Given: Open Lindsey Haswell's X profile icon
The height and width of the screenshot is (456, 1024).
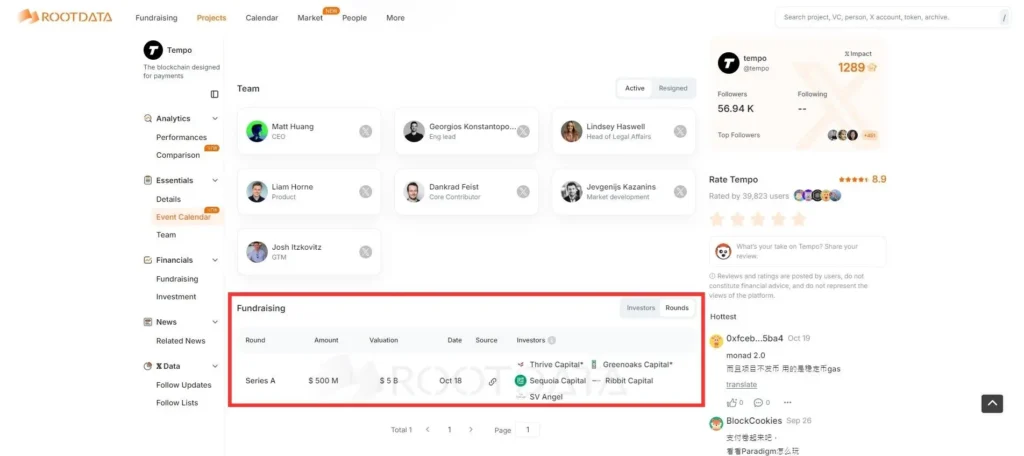Looking at the screenshot, I should (680, 131).
